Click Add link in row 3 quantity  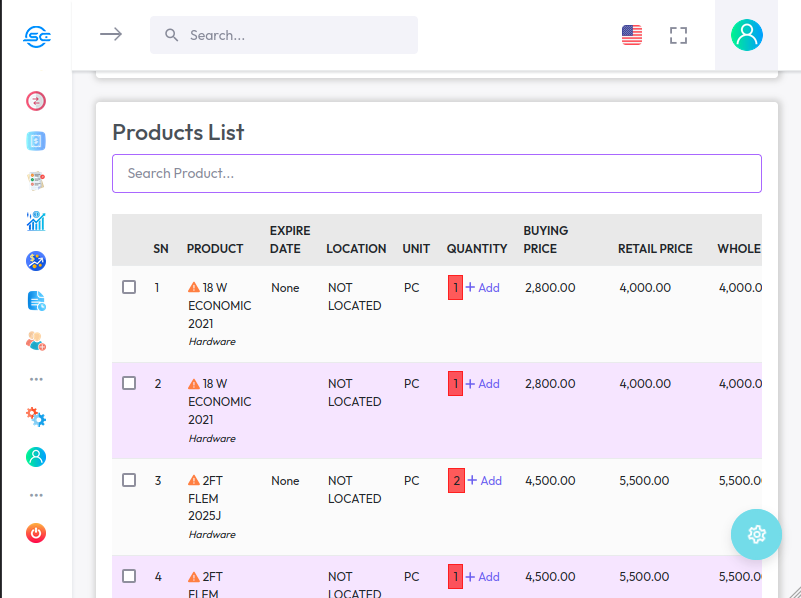pos(485,481)
